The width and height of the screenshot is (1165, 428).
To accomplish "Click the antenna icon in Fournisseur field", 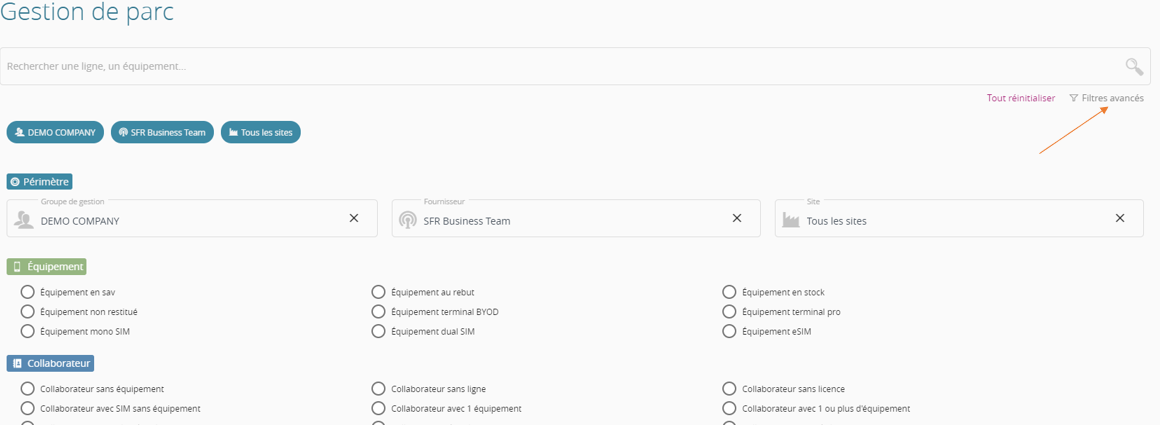I will coord(408,220).
